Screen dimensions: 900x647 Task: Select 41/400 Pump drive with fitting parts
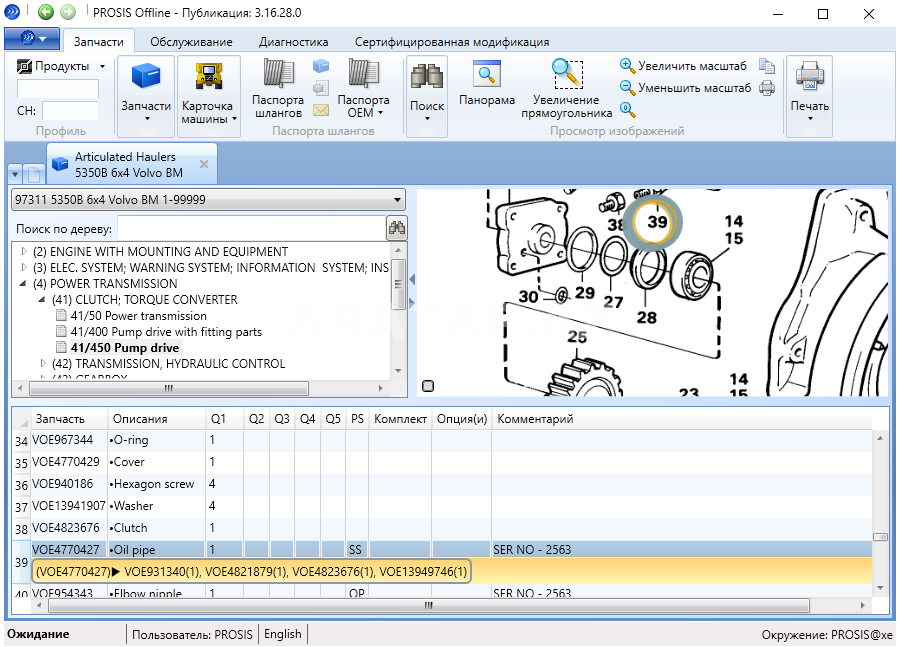(x=166, y=332)
